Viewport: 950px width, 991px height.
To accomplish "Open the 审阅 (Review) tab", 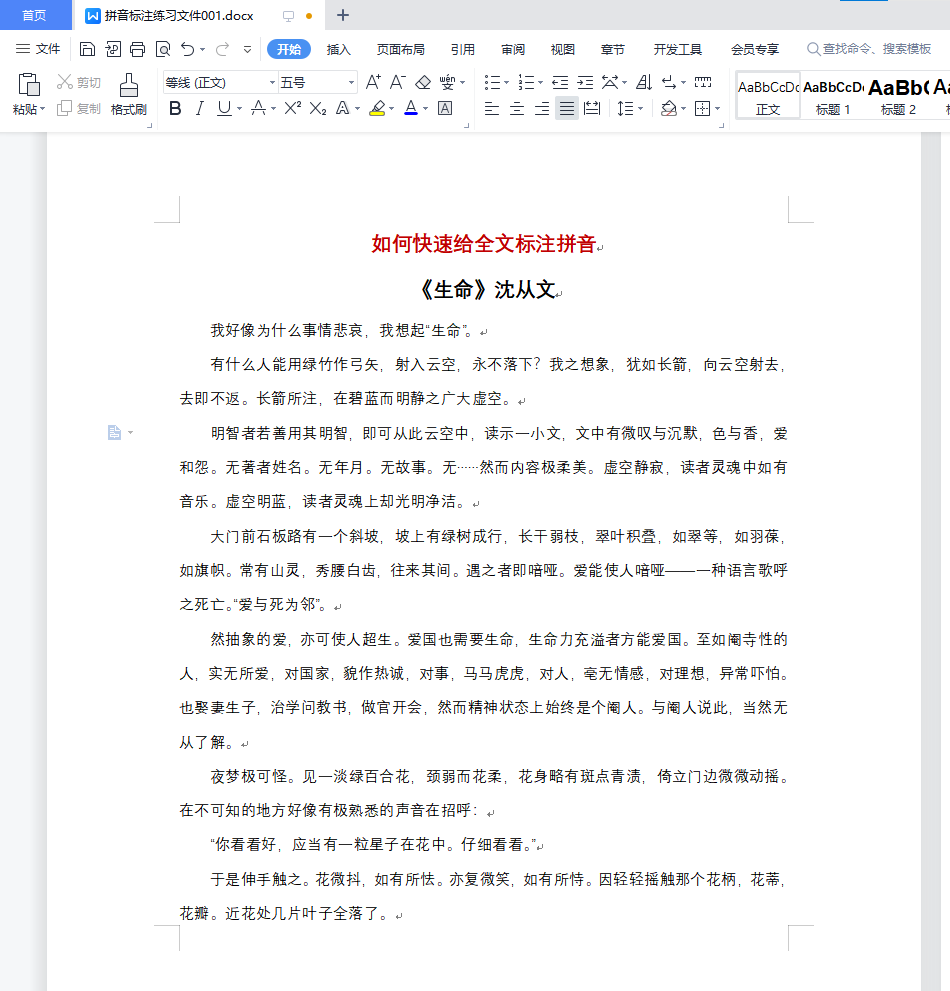I will (x=513, y=49).
